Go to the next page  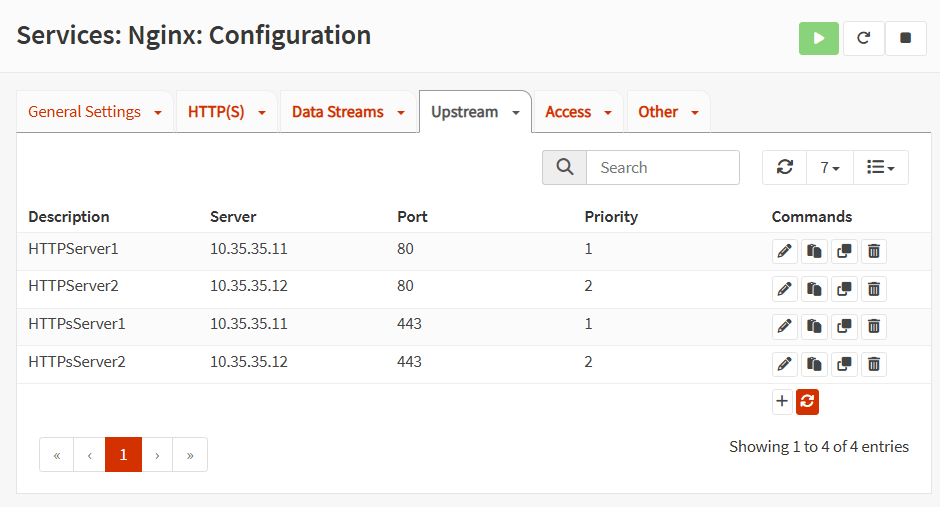pos(157,455)
